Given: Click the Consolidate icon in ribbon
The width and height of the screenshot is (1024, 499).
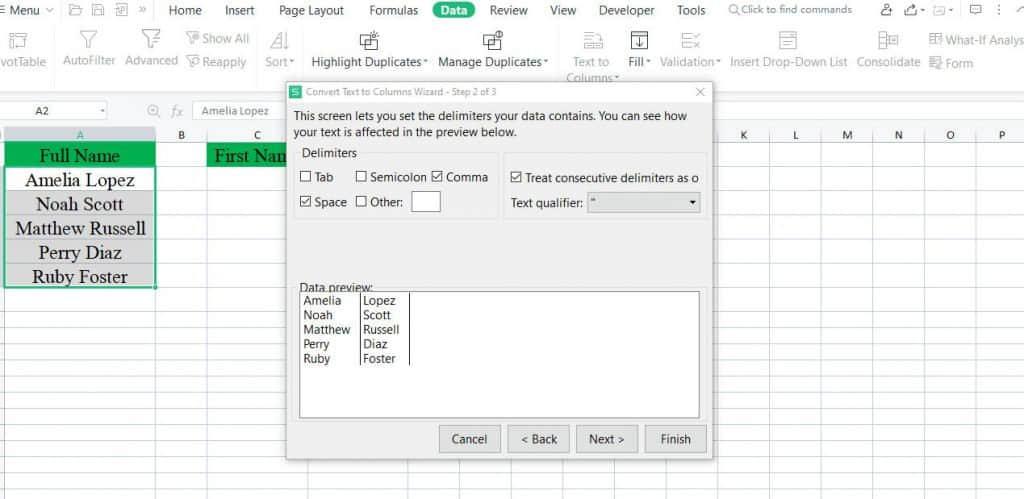Looking at the screenshot, I should [x=887, y=40].
